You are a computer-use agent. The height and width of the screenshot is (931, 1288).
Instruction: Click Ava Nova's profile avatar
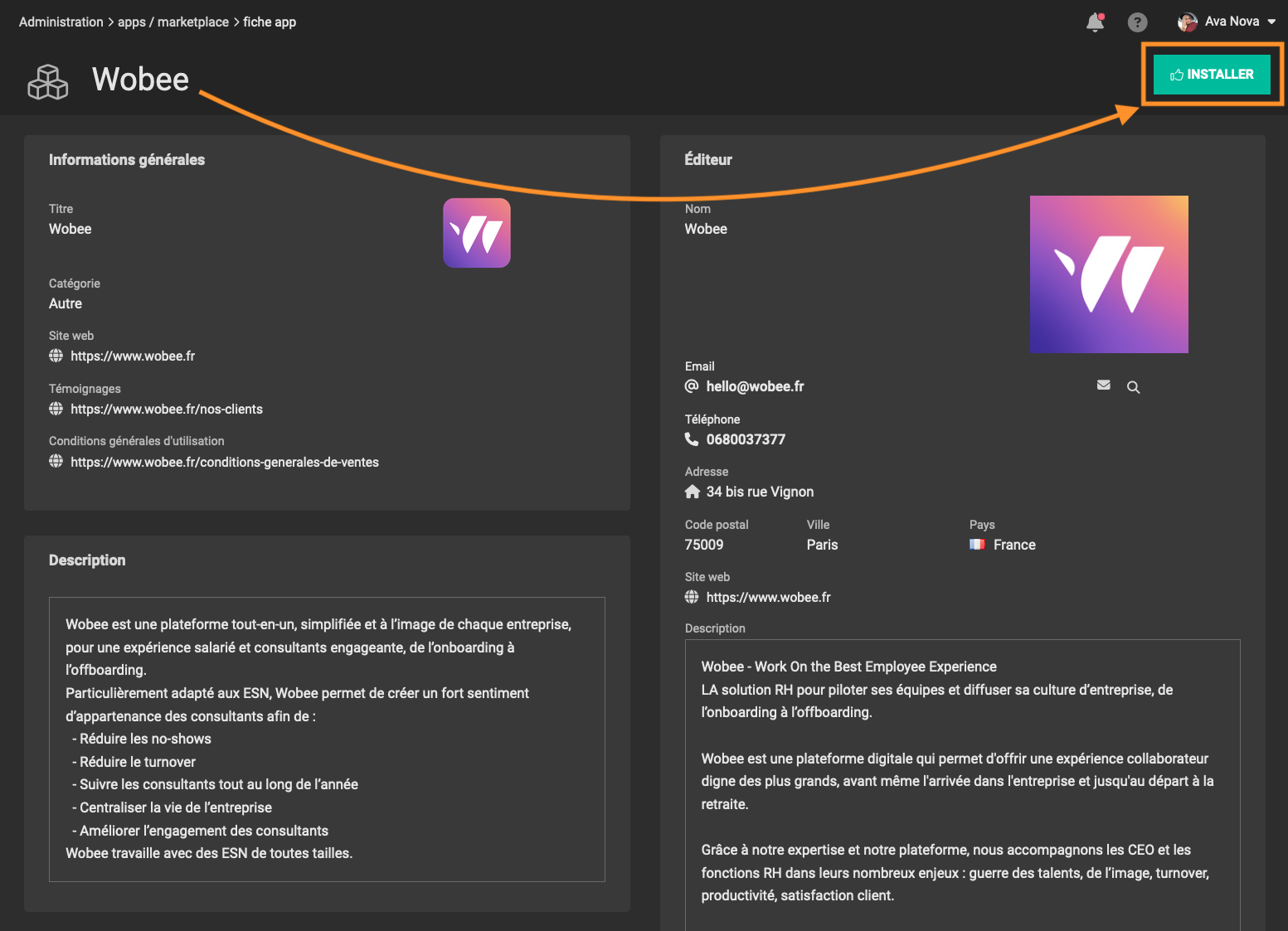point(1187,22)
